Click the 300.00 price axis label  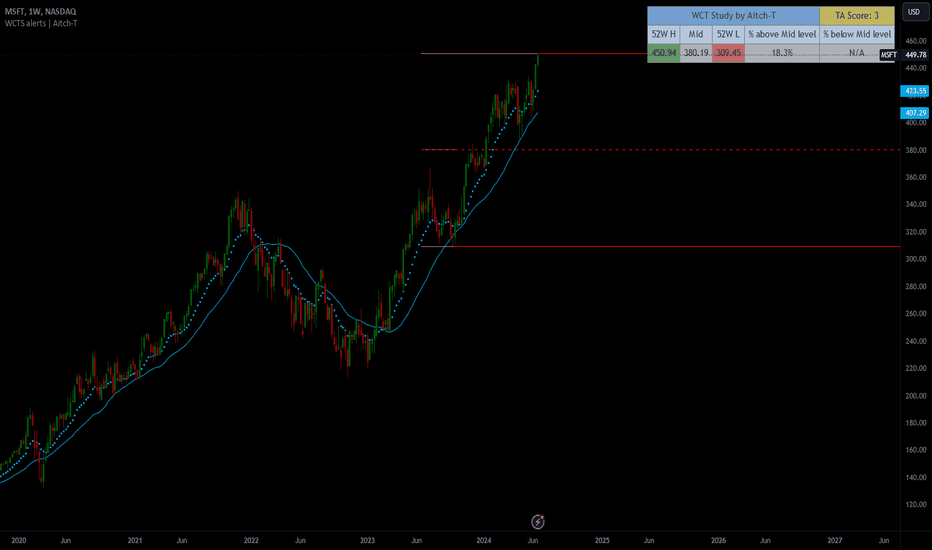(915, 259)
